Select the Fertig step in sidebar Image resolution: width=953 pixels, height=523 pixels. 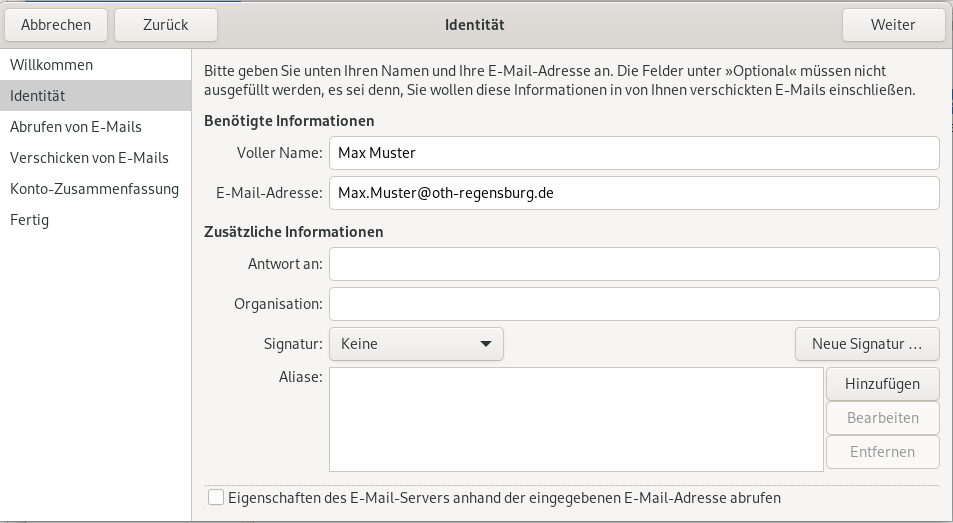point(29,220)
